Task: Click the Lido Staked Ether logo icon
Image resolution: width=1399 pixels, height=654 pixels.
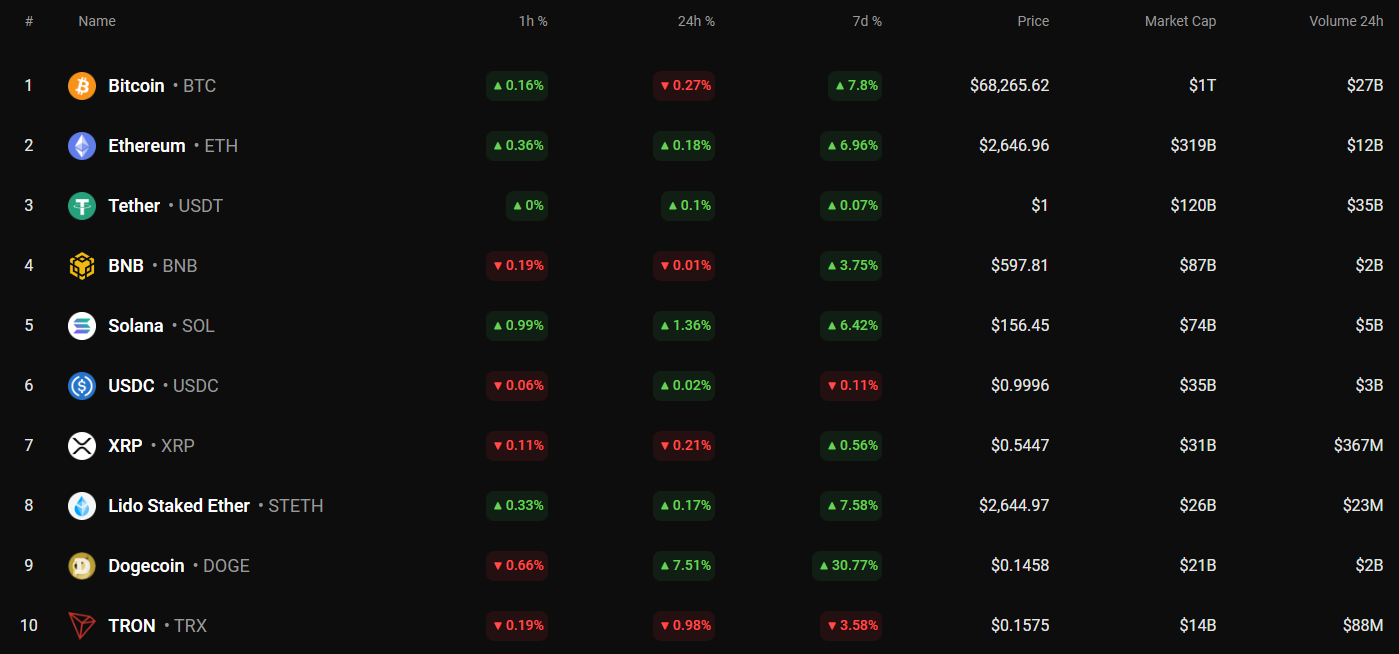Action: (x=82, y=506)
